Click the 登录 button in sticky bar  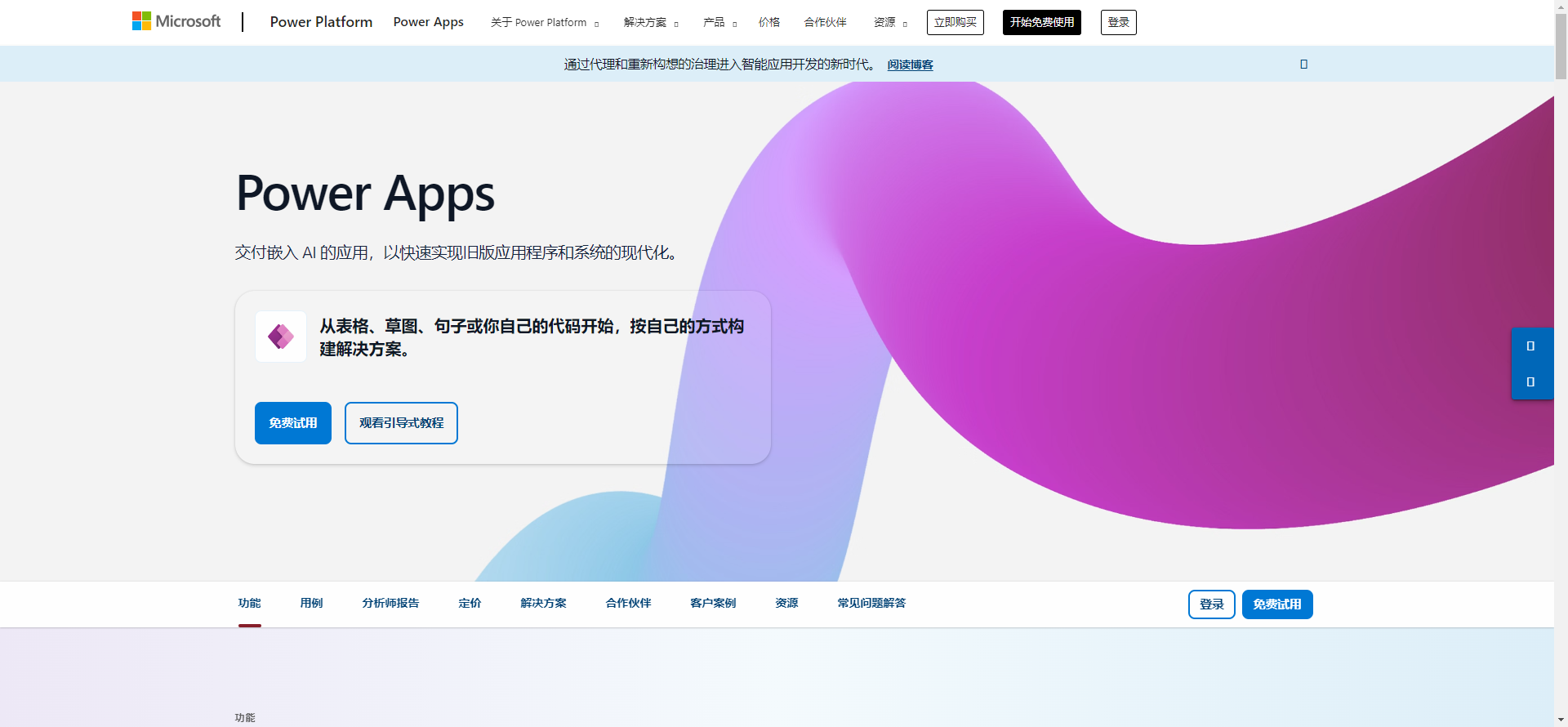tap(1211, 604)
